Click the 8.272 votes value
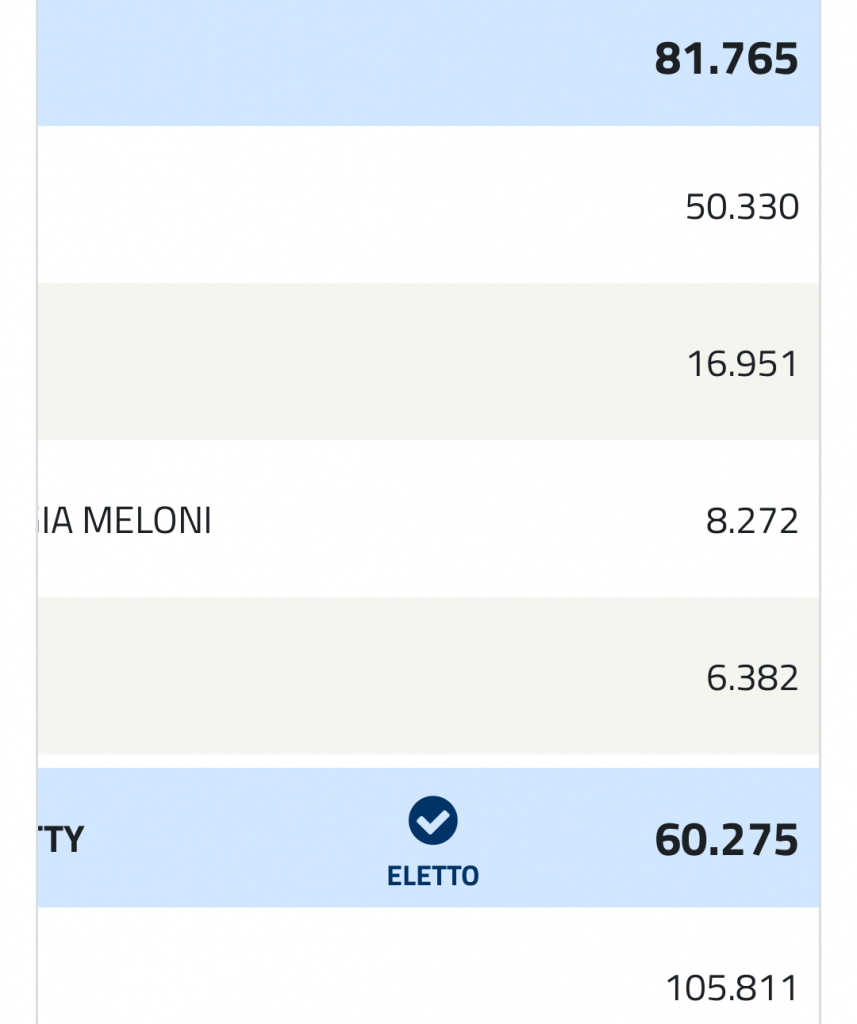 (x=752, y=520)
